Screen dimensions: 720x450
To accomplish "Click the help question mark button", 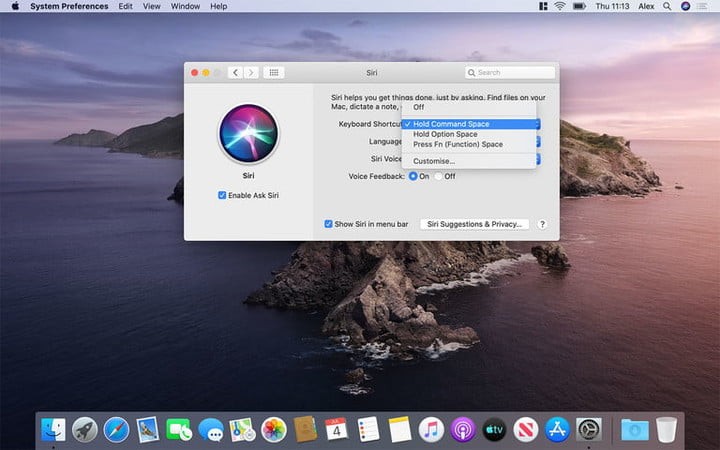I will (542, 224).
